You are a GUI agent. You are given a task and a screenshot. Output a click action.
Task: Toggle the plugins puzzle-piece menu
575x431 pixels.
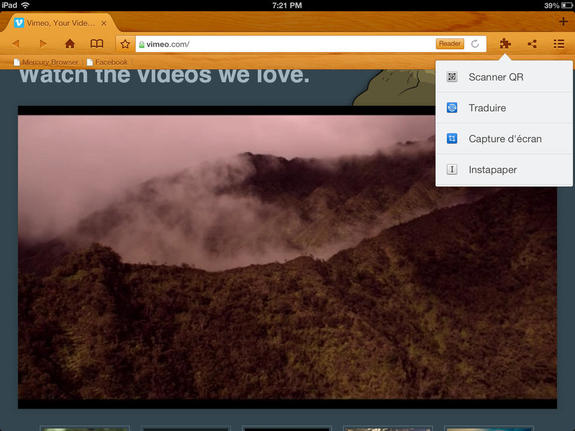click(x=505, y=44)
